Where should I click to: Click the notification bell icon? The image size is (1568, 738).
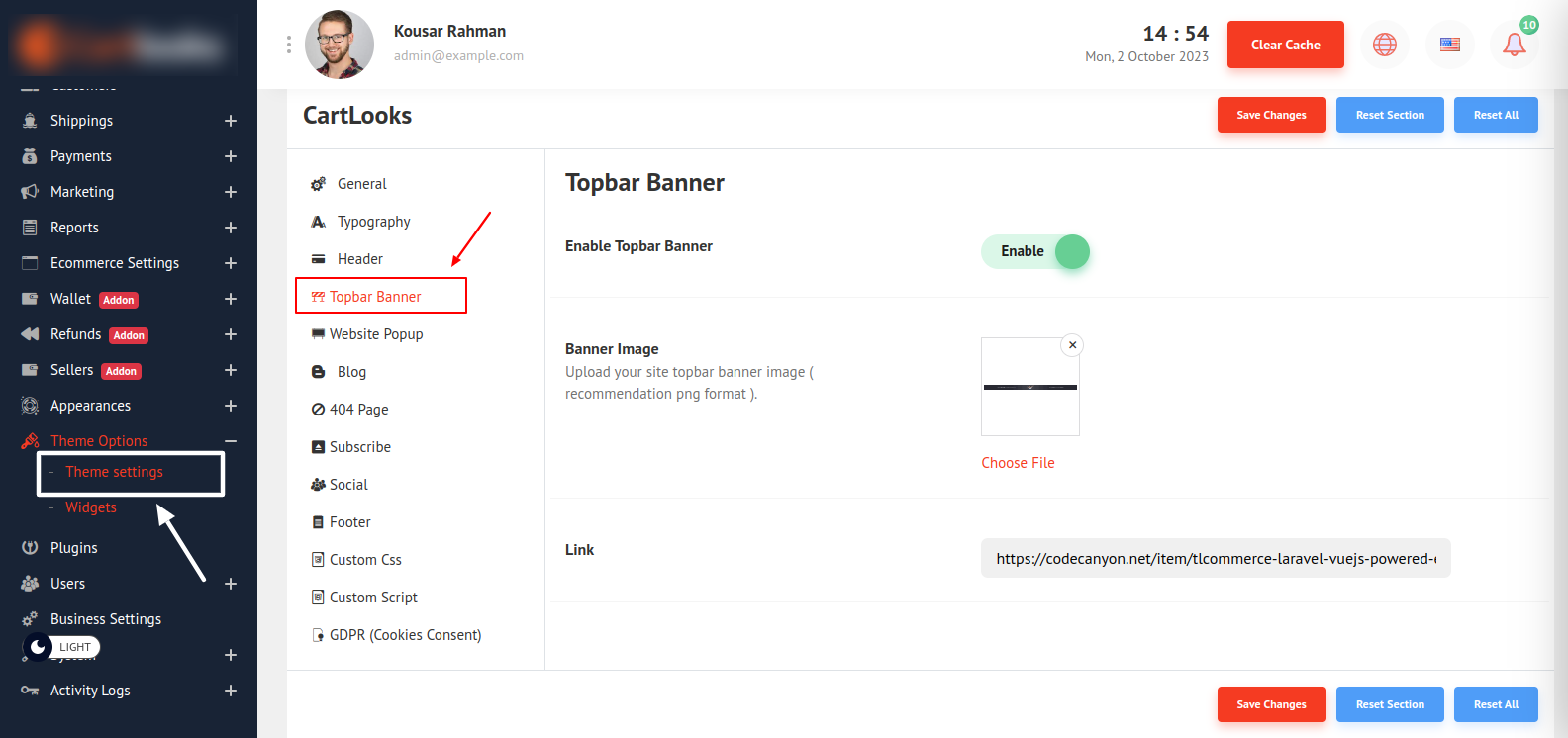tap(1514, 45)
